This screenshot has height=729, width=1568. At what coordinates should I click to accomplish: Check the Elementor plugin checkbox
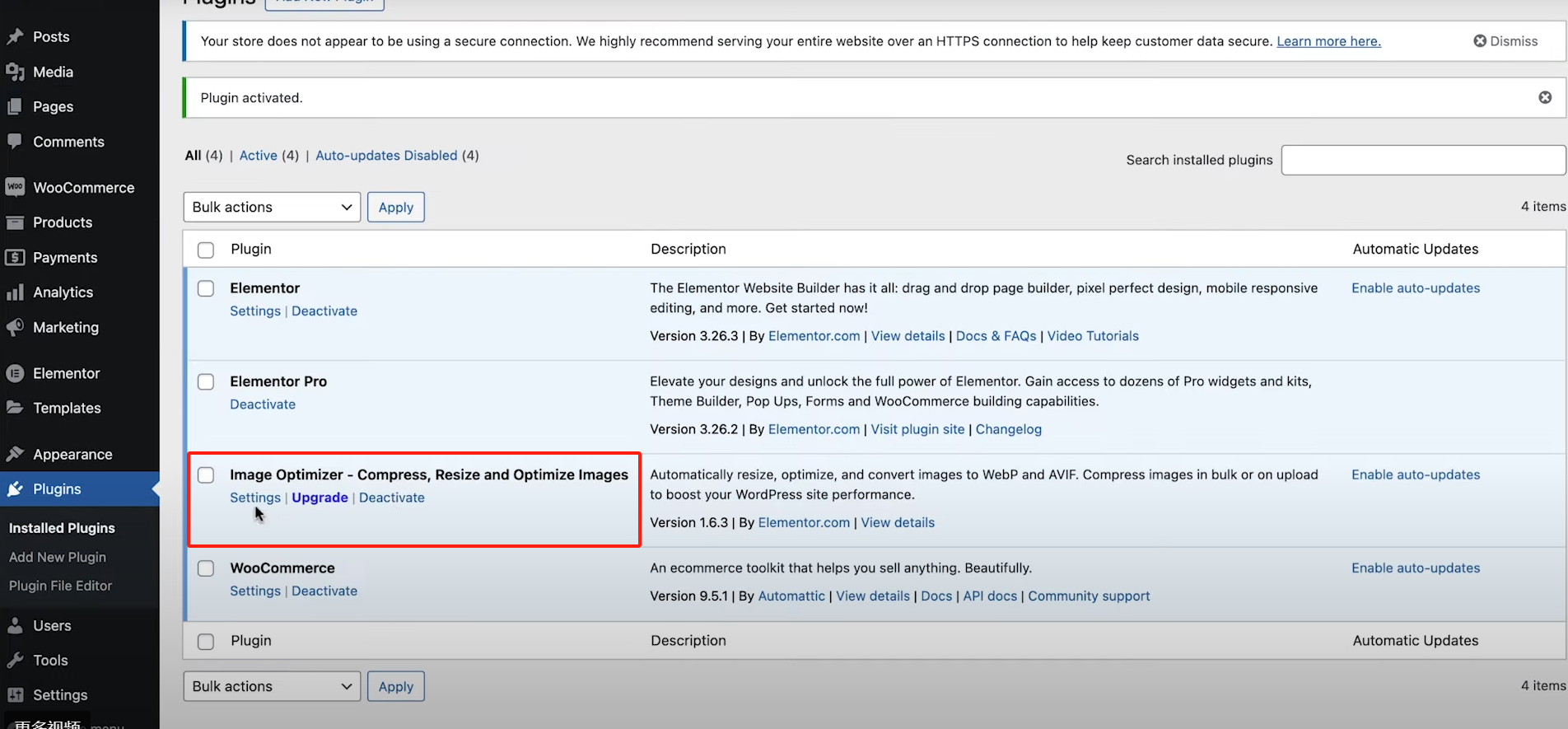tap(206, 288)
